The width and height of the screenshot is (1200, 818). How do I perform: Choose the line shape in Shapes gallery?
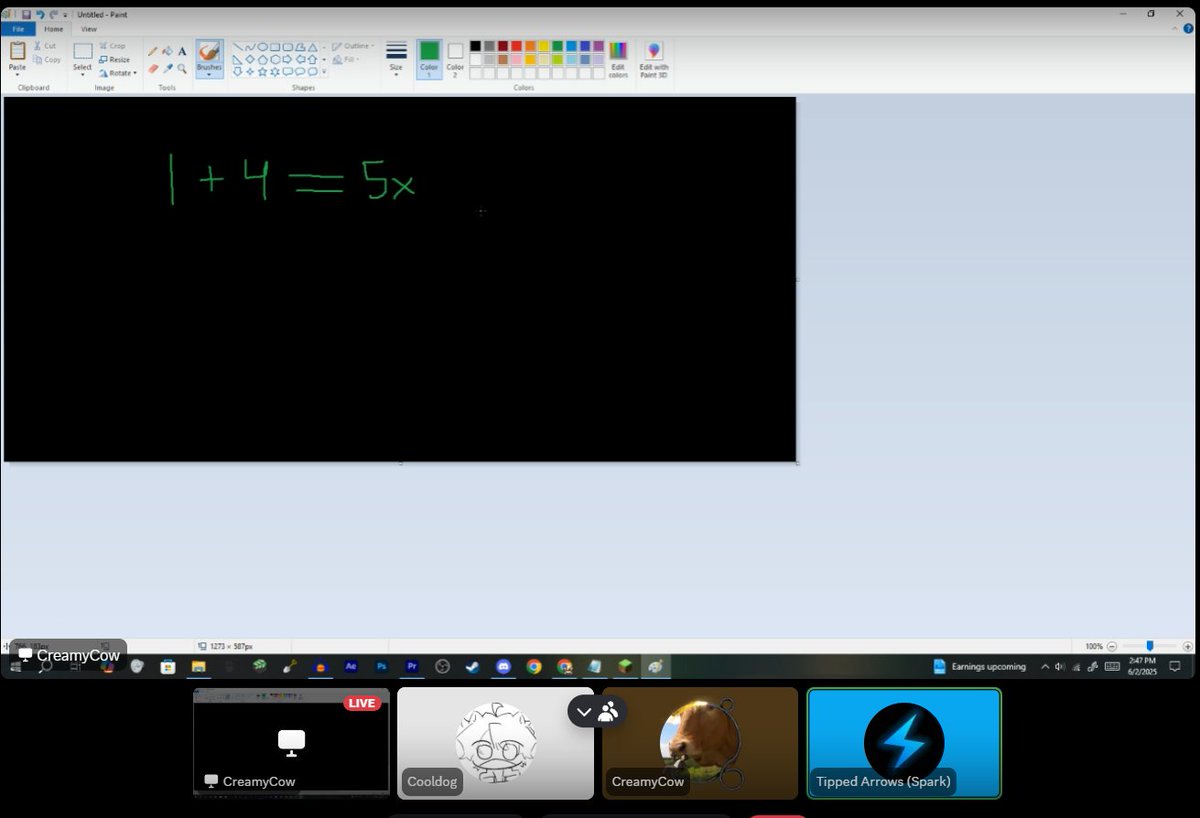coord(239,47)
